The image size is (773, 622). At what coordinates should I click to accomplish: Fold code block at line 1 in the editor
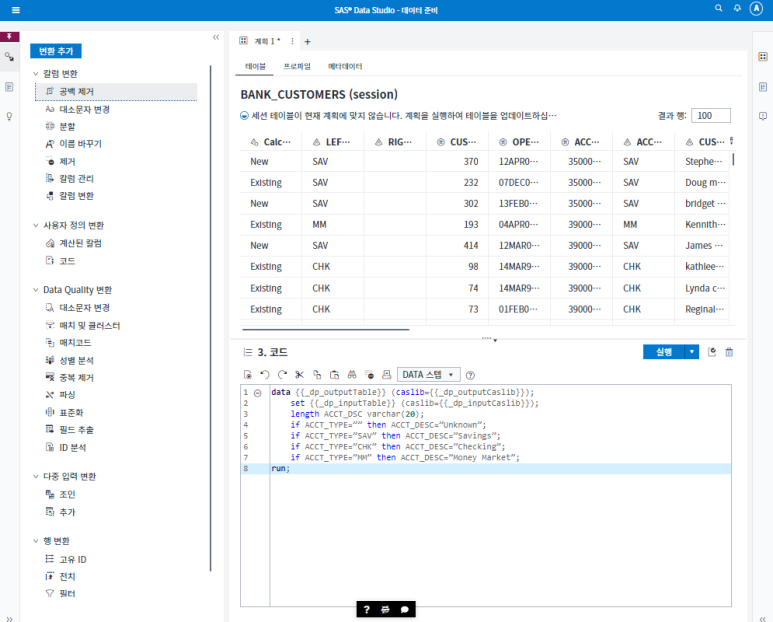[x=257, y=393]
